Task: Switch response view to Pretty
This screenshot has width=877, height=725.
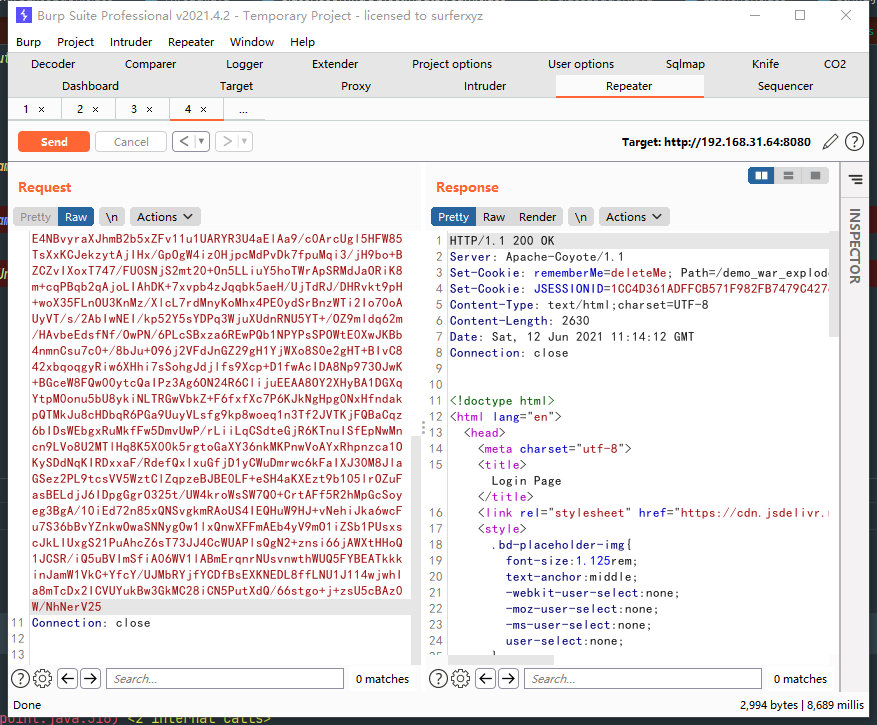Action: (453, 217)
